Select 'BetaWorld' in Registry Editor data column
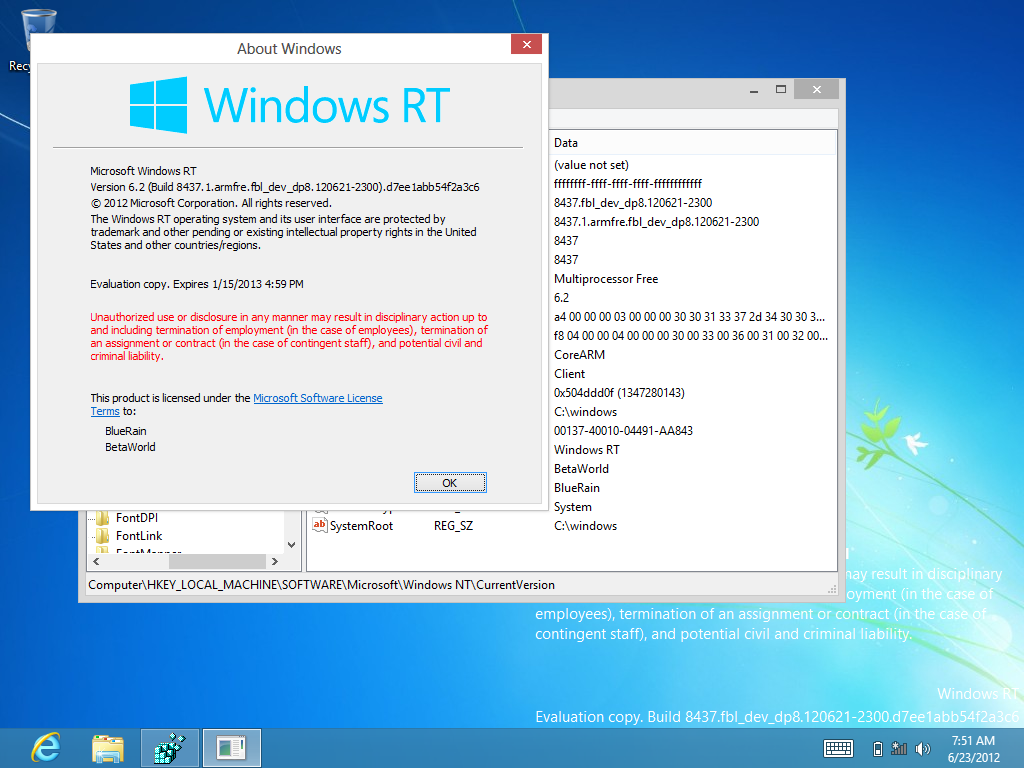The height and width of the screenshot is (768, 1024). coord(581,469)
